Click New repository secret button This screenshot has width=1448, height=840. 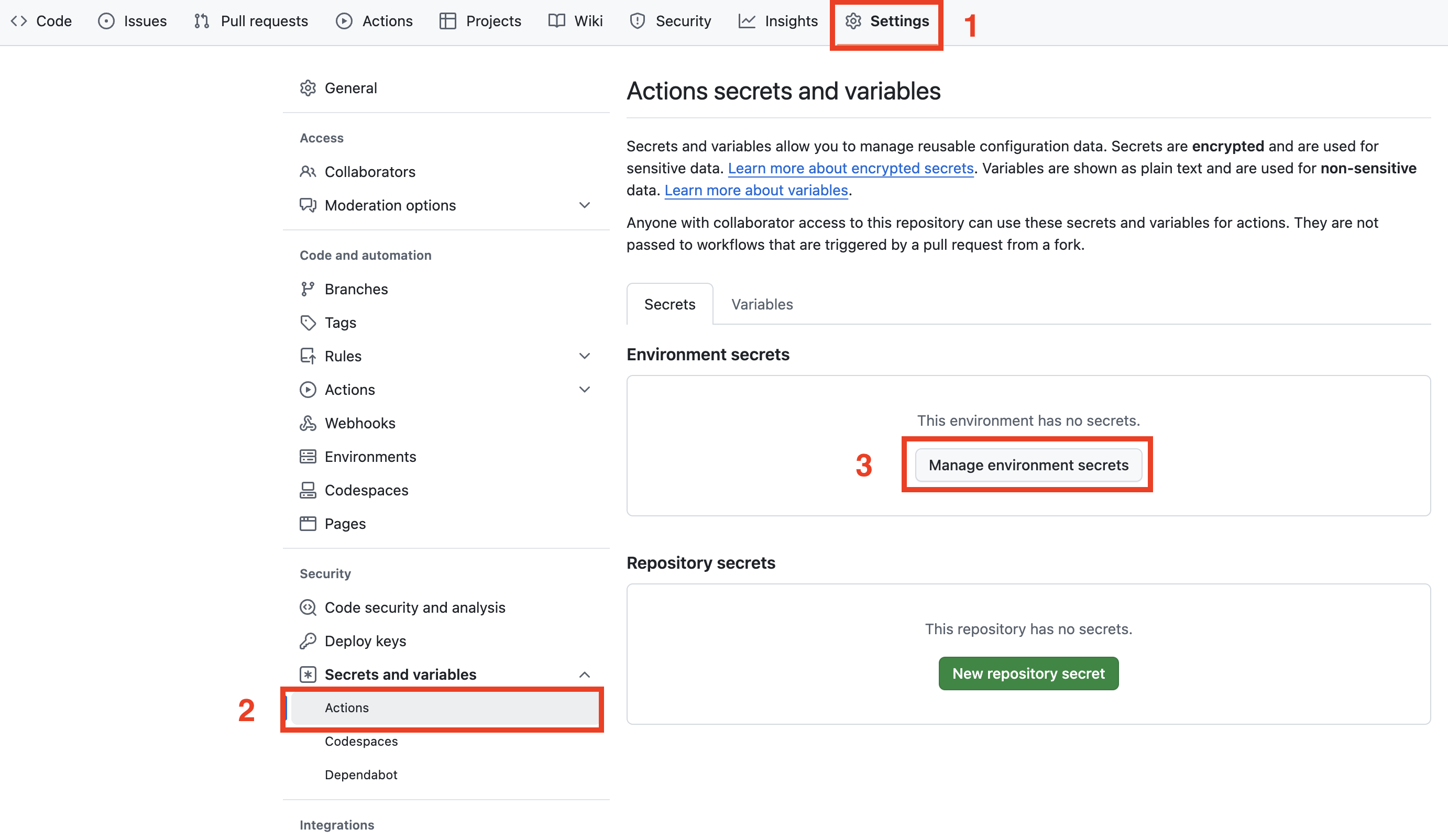pyautogui.click(x=1028, y=673)
